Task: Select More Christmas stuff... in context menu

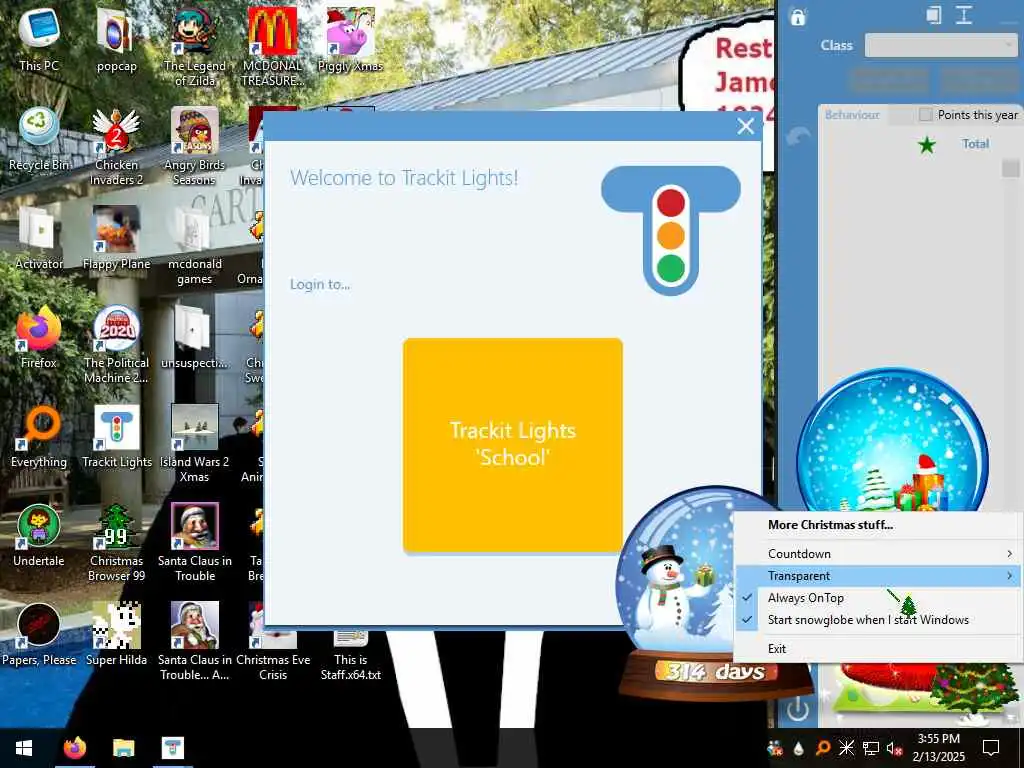Action: click(x=830, y=525)
